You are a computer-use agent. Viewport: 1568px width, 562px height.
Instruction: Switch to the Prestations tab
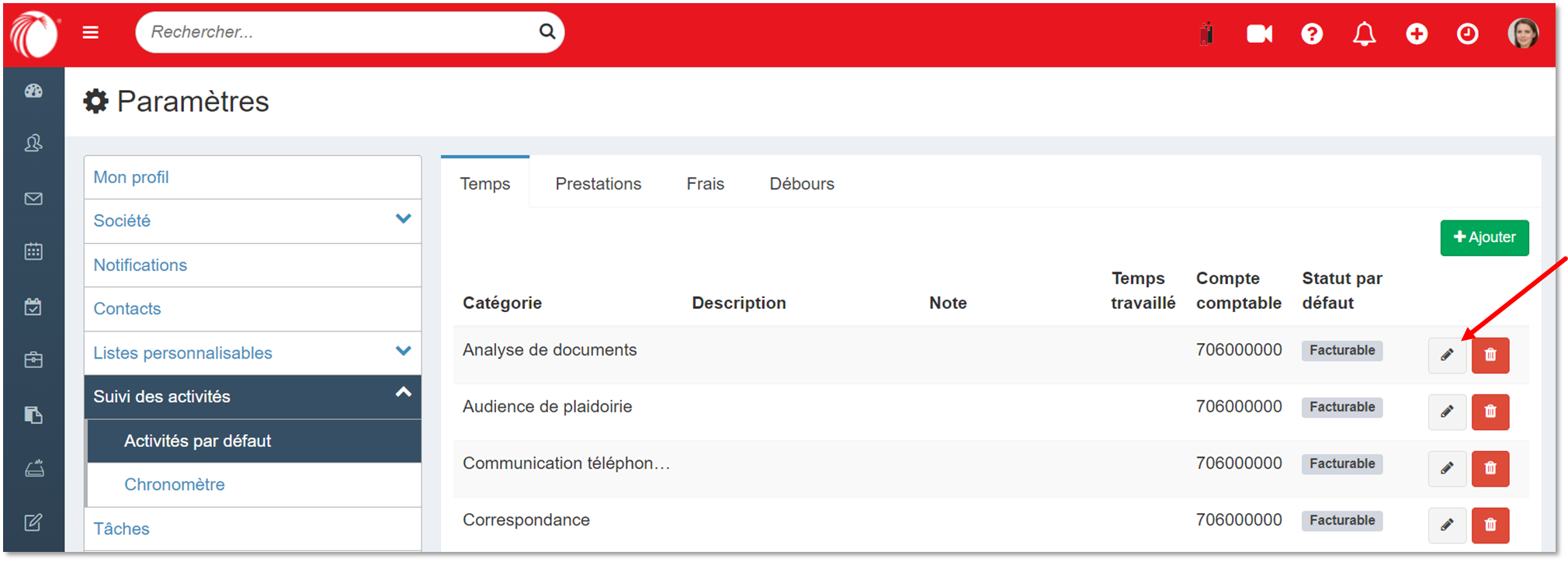pyautogui.click(x=598, y=184)
